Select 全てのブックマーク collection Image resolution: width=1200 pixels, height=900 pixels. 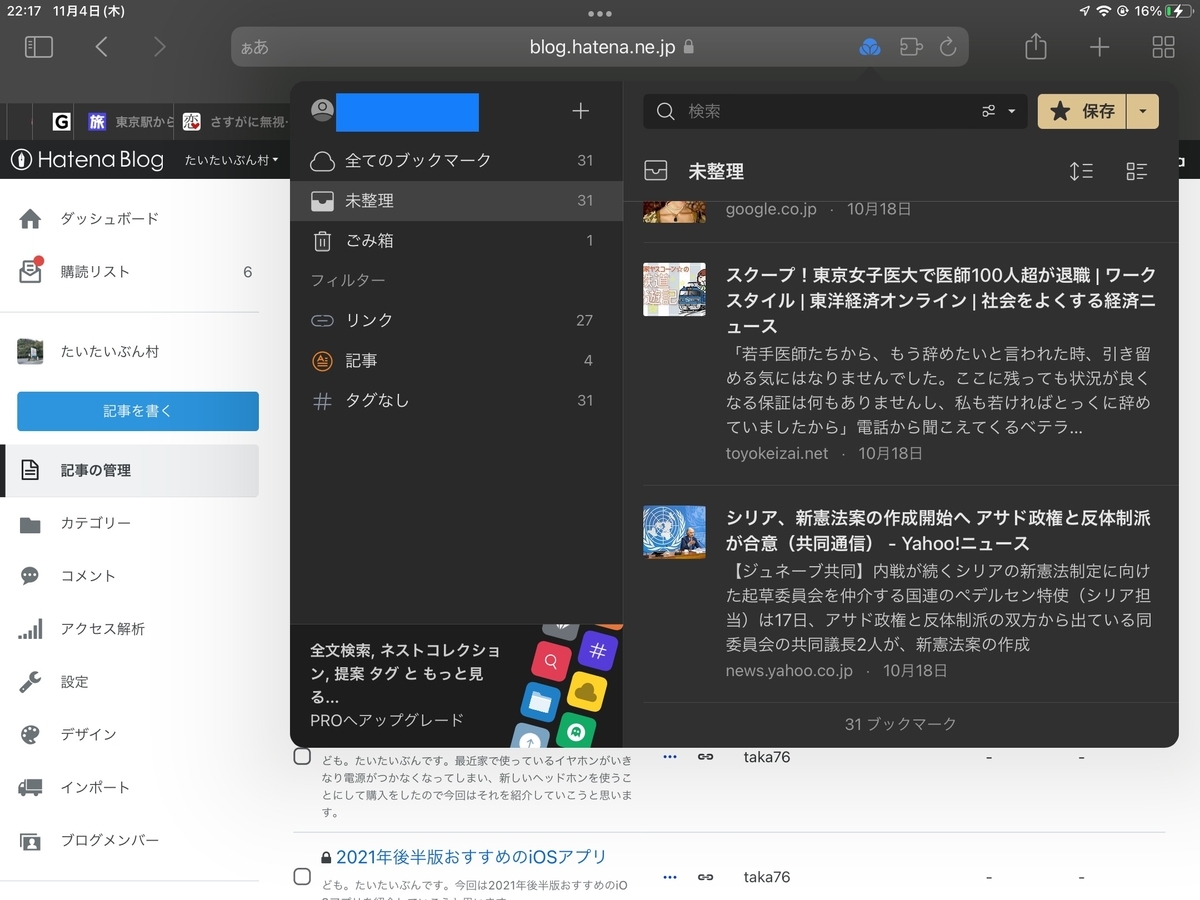456,160
